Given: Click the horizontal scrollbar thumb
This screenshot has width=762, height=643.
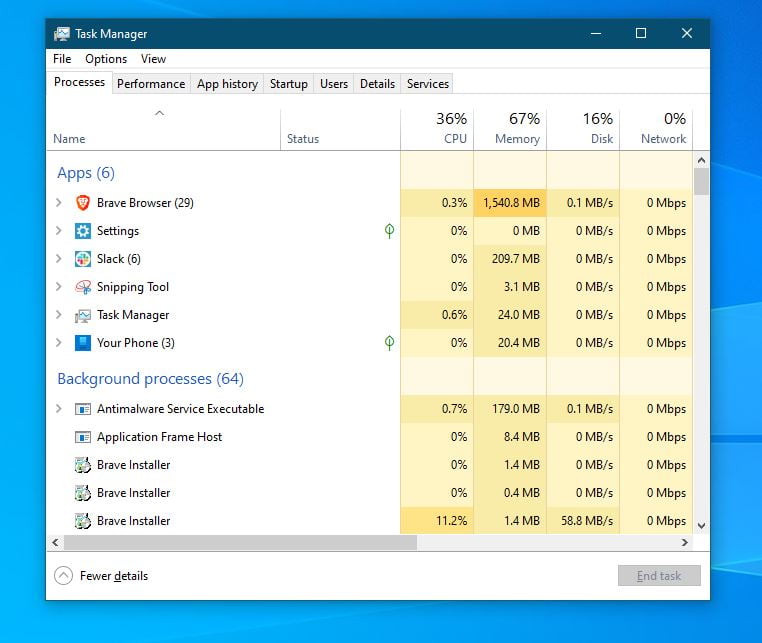Looking at the screenshot, I should pos(240,542).
